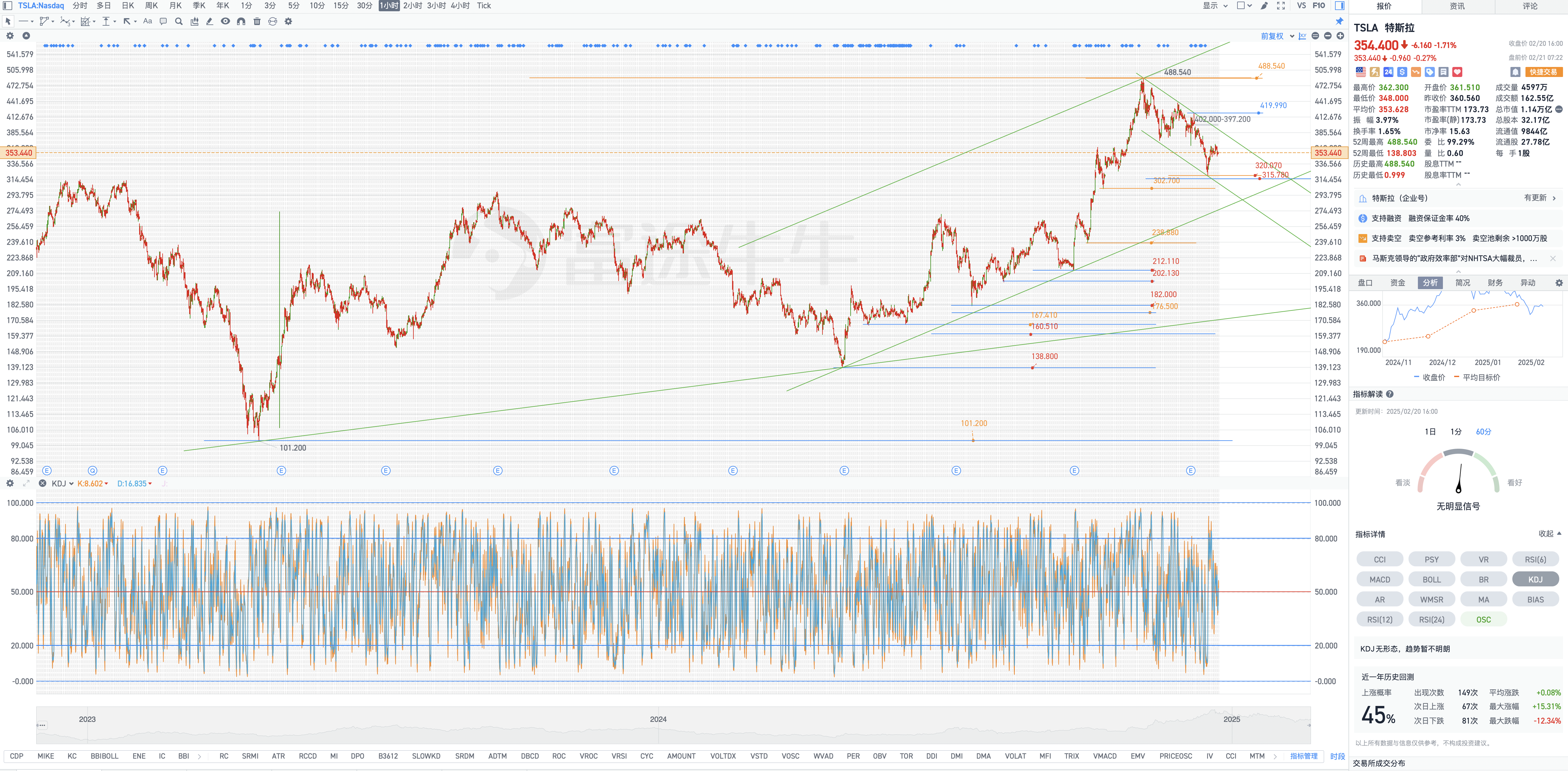Expand the line tool dropdown arrow

click(x=32, y=21)
